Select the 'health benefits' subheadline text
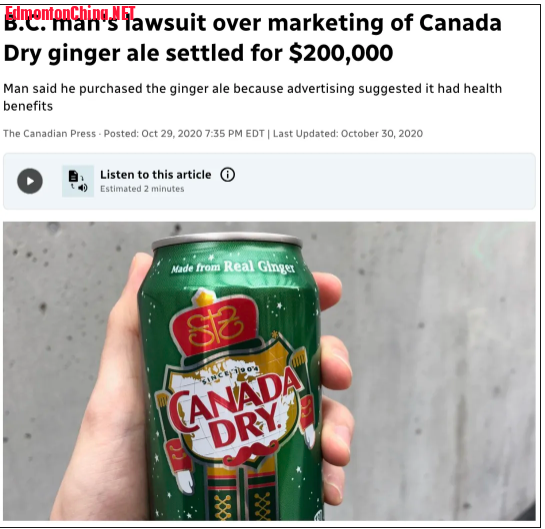 pos(253,97)
